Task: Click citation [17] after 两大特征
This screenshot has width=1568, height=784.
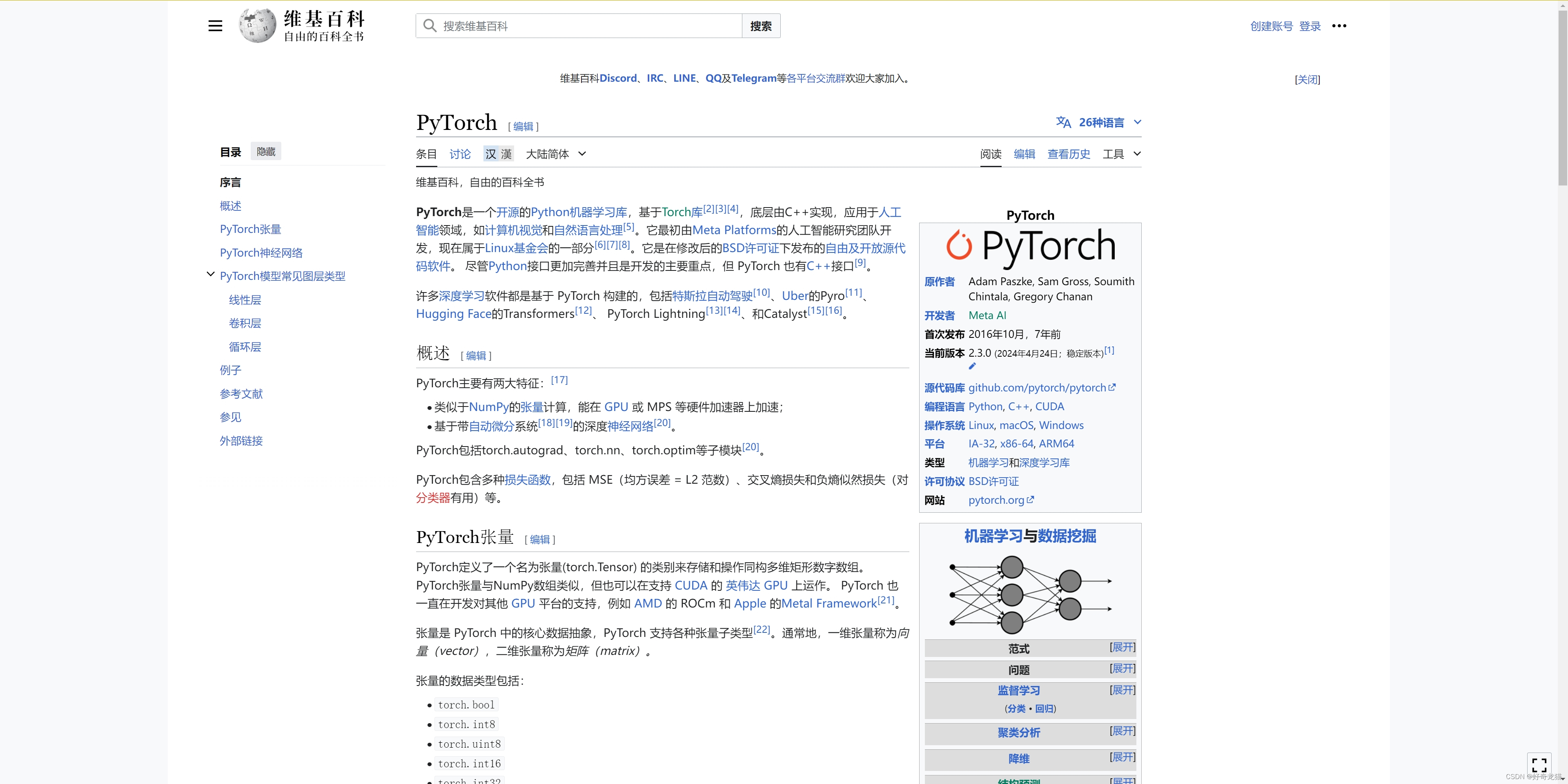Action: tap(559, 380)
